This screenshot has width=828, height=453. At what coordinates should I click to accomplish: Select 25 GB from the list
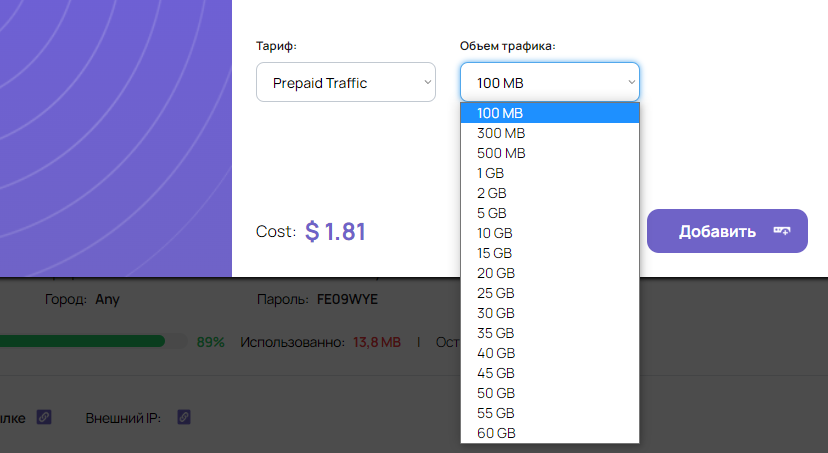550,293
